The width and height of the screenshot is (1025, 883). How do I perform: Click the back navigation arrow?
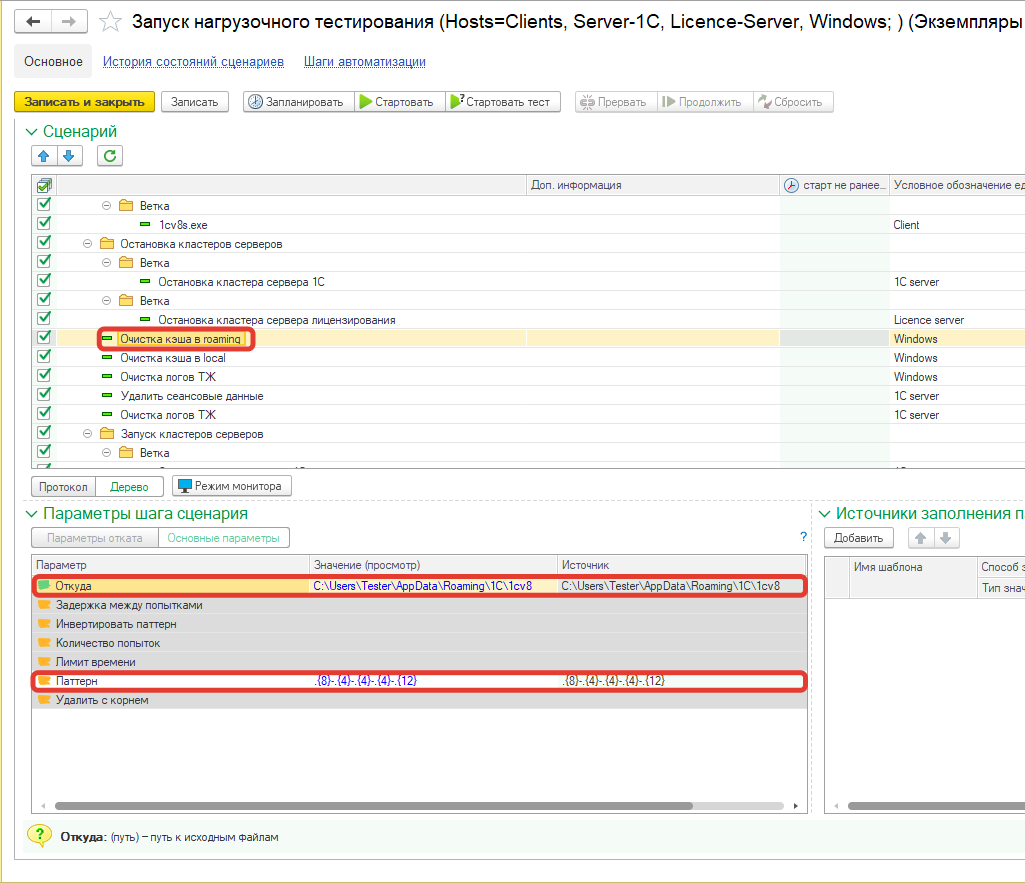(34, 21)
